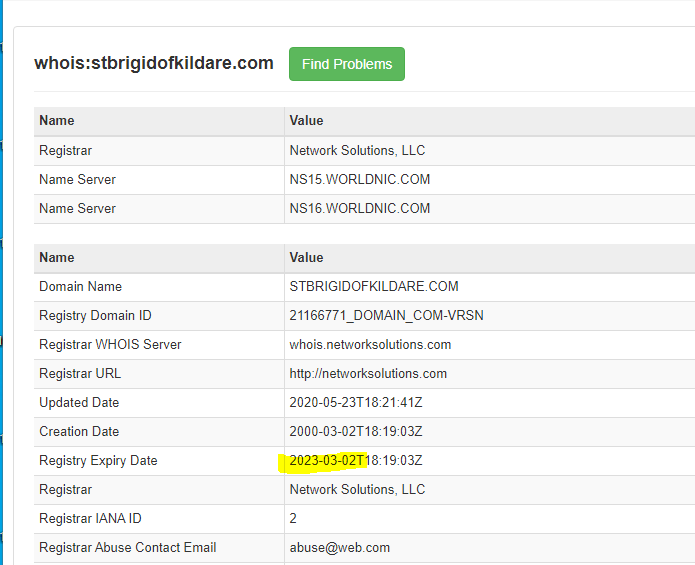
Task: Click the Registrar URL row label
Action: pos(82,374)
